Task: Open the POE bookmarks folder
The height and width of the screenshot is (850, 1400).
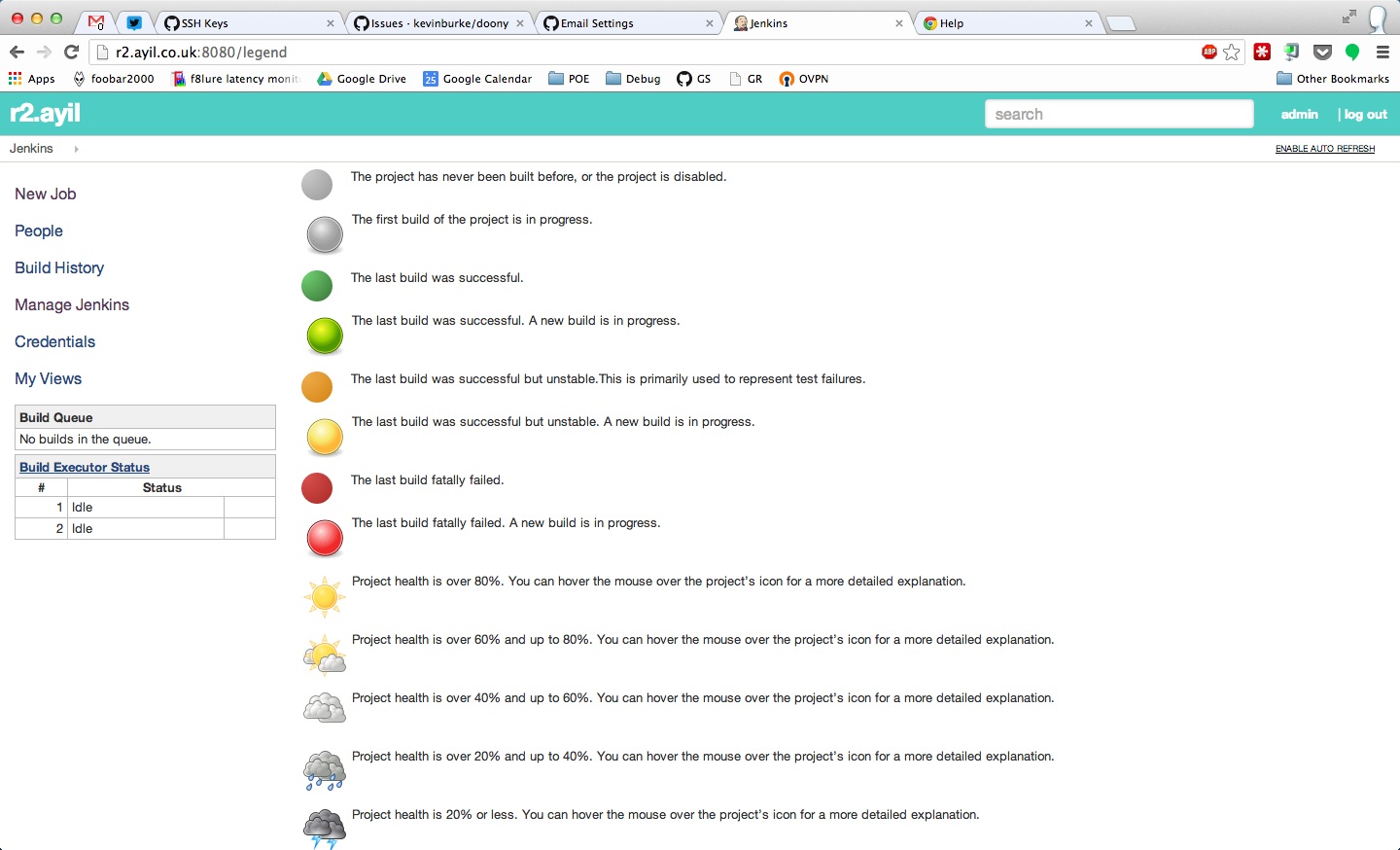Action: click(570, 79)
